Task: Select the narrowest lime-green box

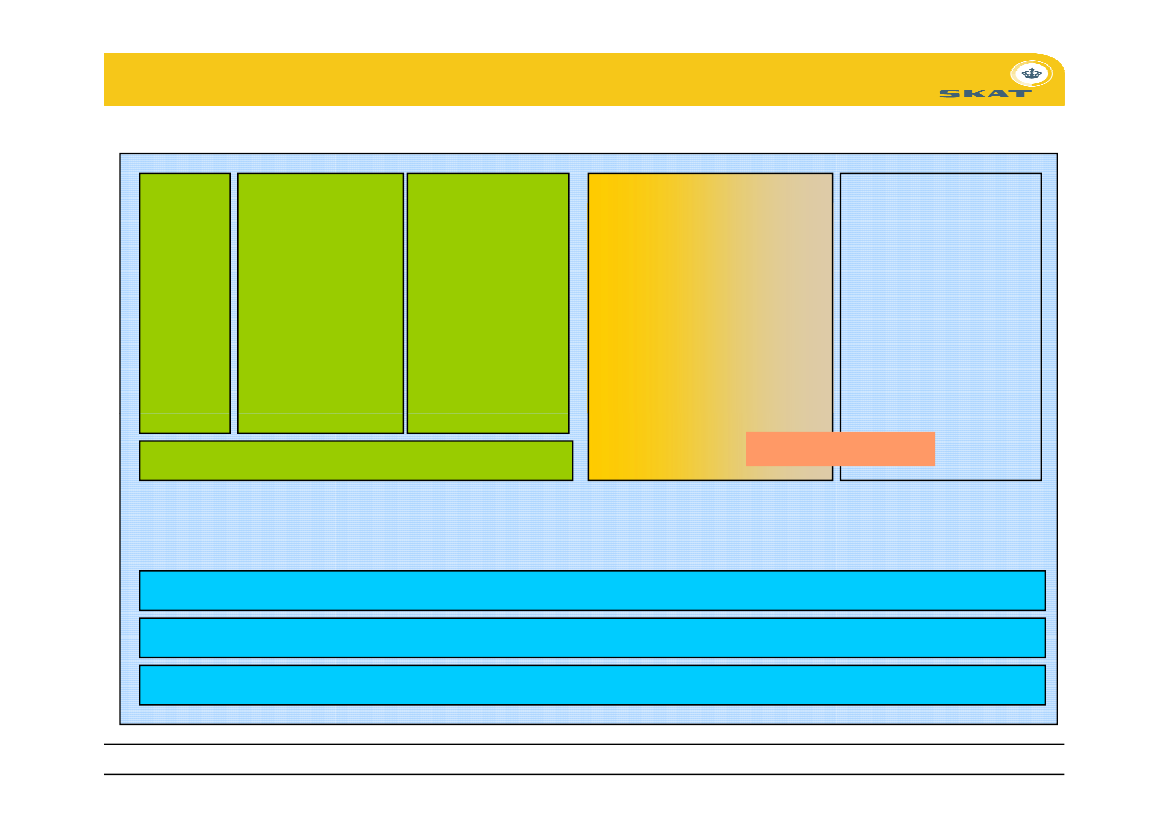Action: pyautogui.click(x=185, y=304)
